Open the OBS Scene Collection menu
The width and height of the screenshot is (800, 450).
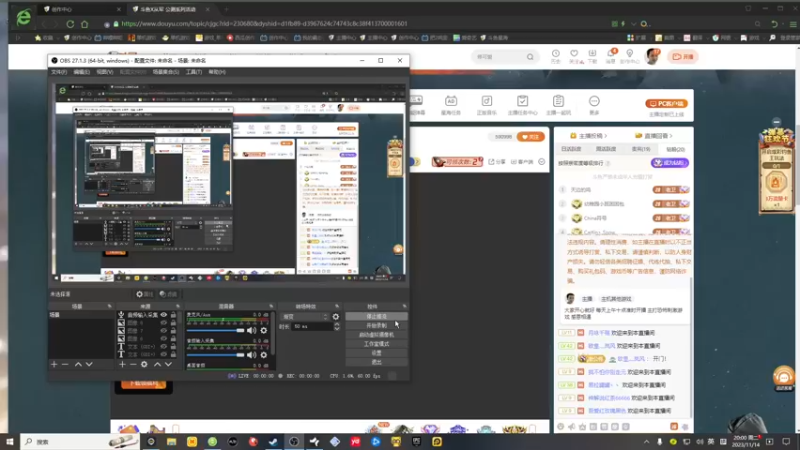165,72
